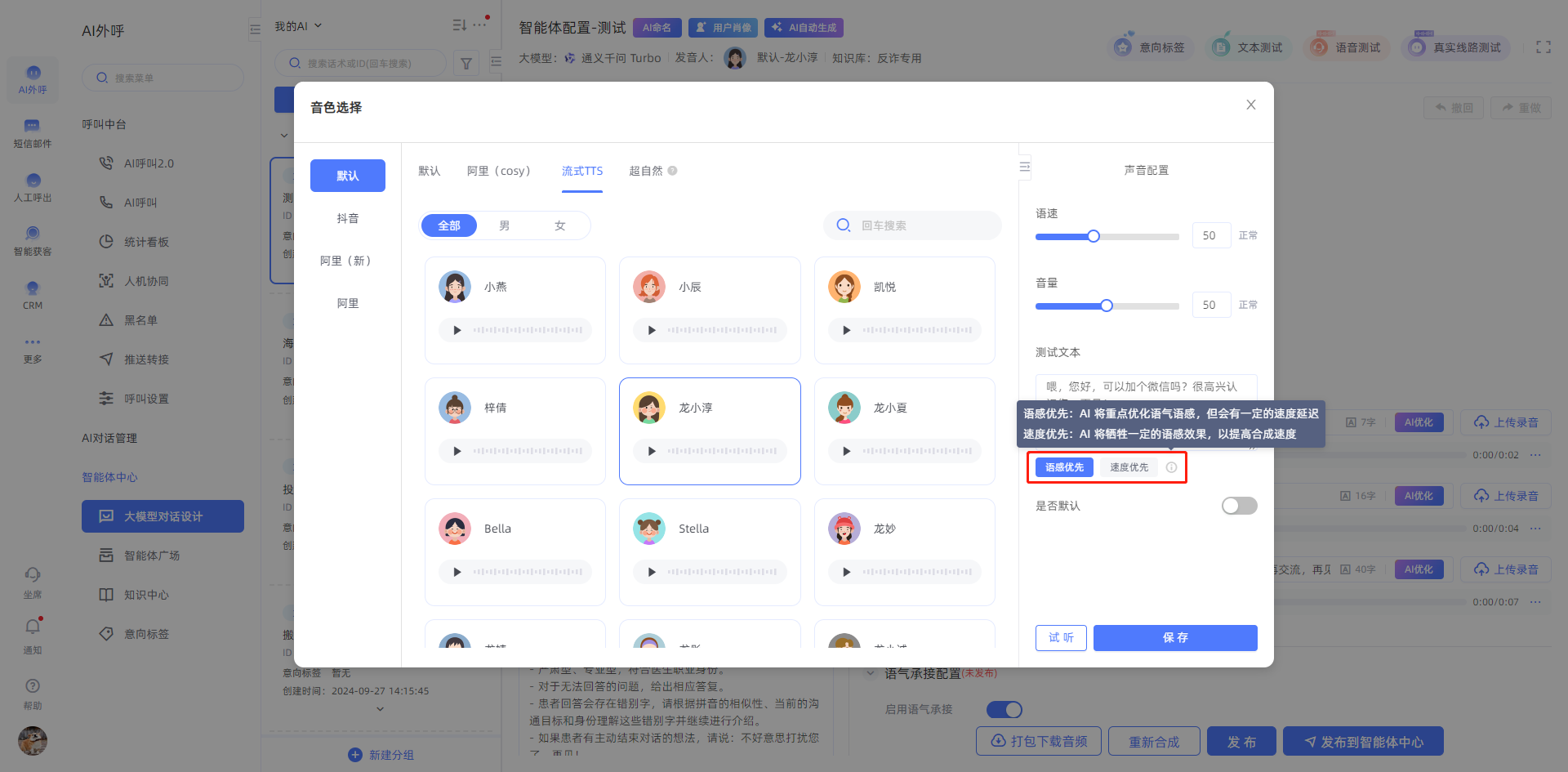
Task: Filter voices by 男
Action: (505, 225)
